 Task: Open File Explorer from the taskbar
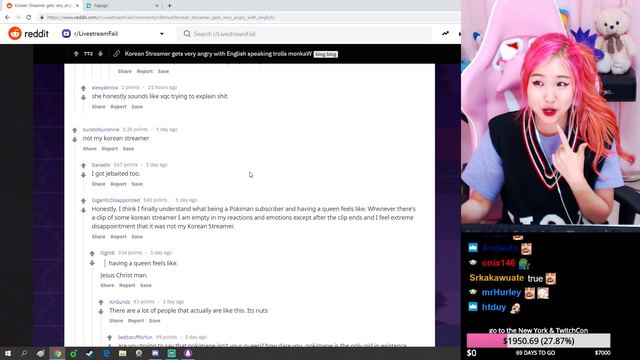[x=122, y=353]
